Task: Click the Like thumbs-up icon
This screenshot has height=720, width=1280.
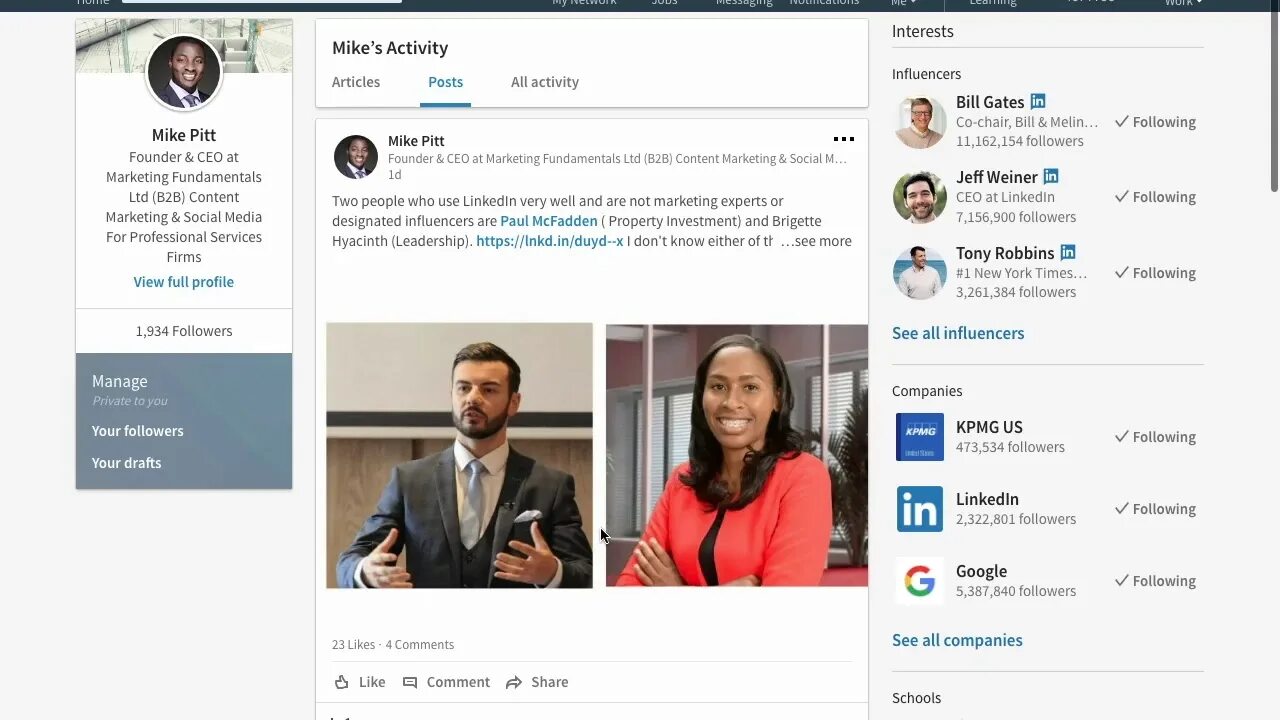Action: click(x=342, y=682)
